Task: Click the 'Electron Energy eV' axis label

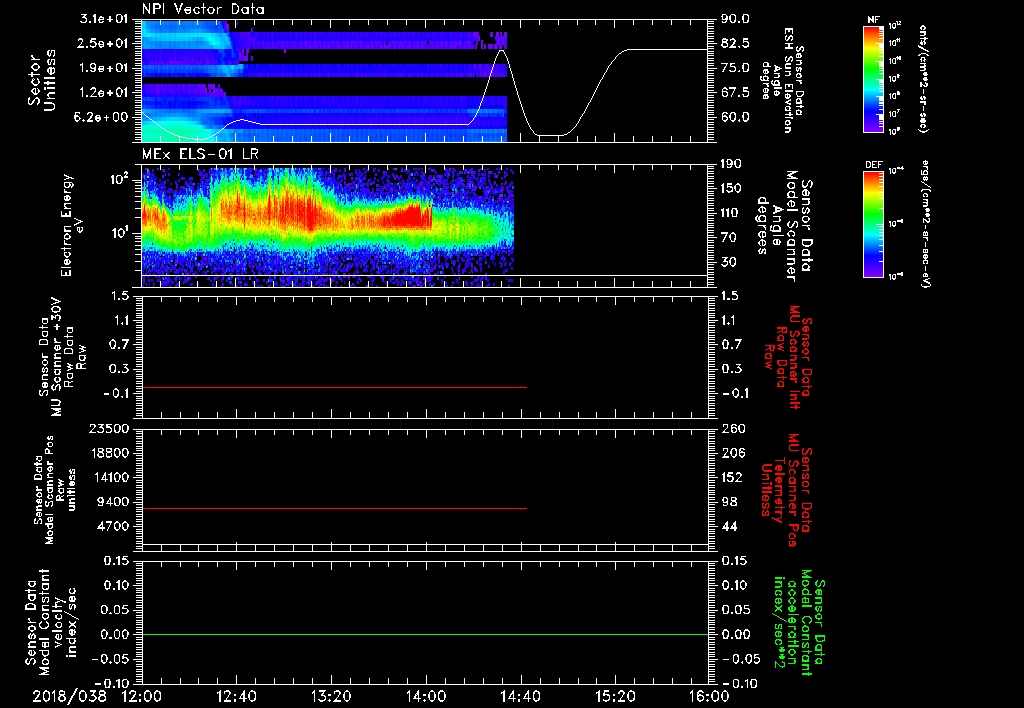Action: pos(71,225)
